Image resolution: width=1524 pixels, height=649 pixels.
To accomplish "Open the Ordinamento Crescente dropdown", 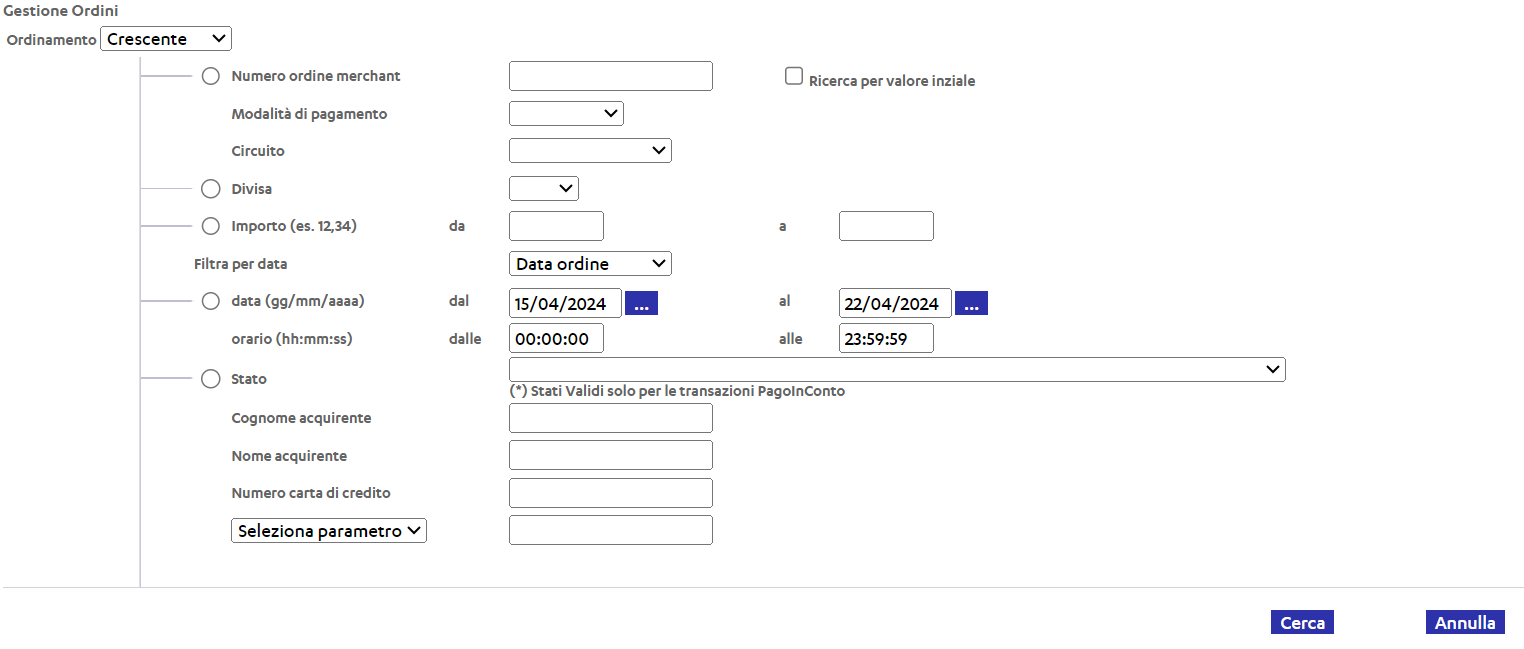I will [166, 39].
